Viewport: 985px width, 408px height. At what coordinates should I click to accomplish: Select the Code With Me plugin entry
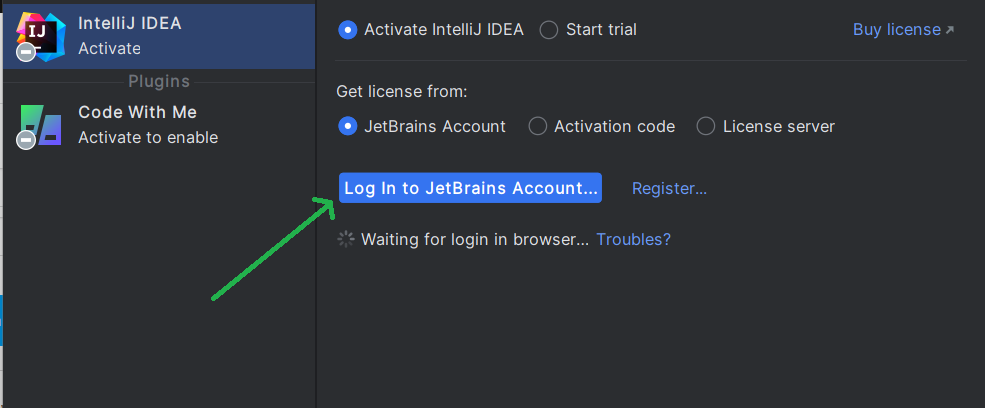[x=160, y=125]
